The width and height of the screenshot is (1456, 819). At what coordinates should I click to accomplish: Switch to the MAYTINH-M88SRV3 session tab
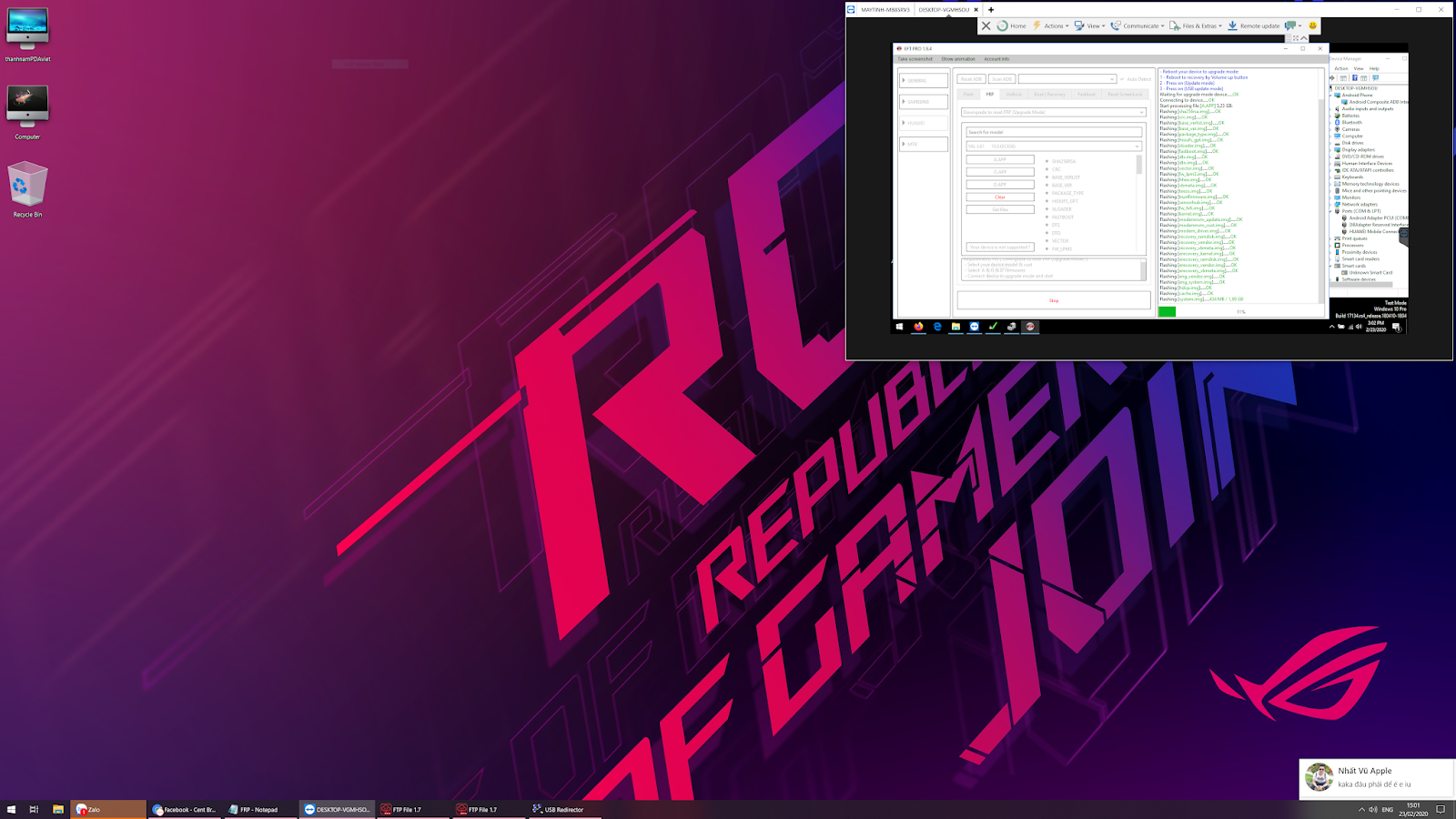click(x=885, y=9)
